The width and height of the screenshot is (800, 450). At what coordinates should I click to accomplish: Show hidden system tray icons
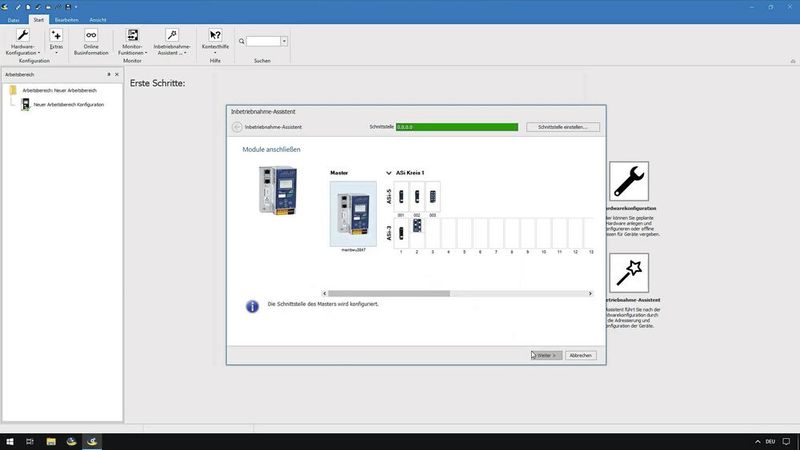click(758, 441)
